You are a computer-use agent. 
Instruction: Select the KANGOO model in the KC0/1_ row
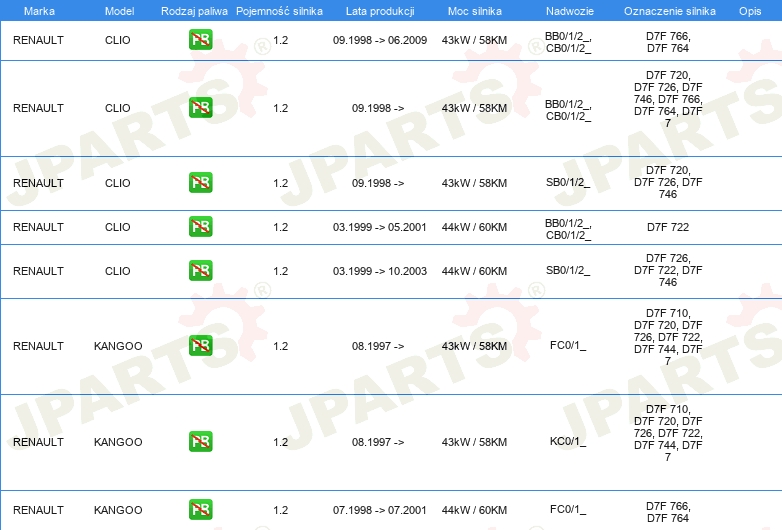tap(118, 442)
